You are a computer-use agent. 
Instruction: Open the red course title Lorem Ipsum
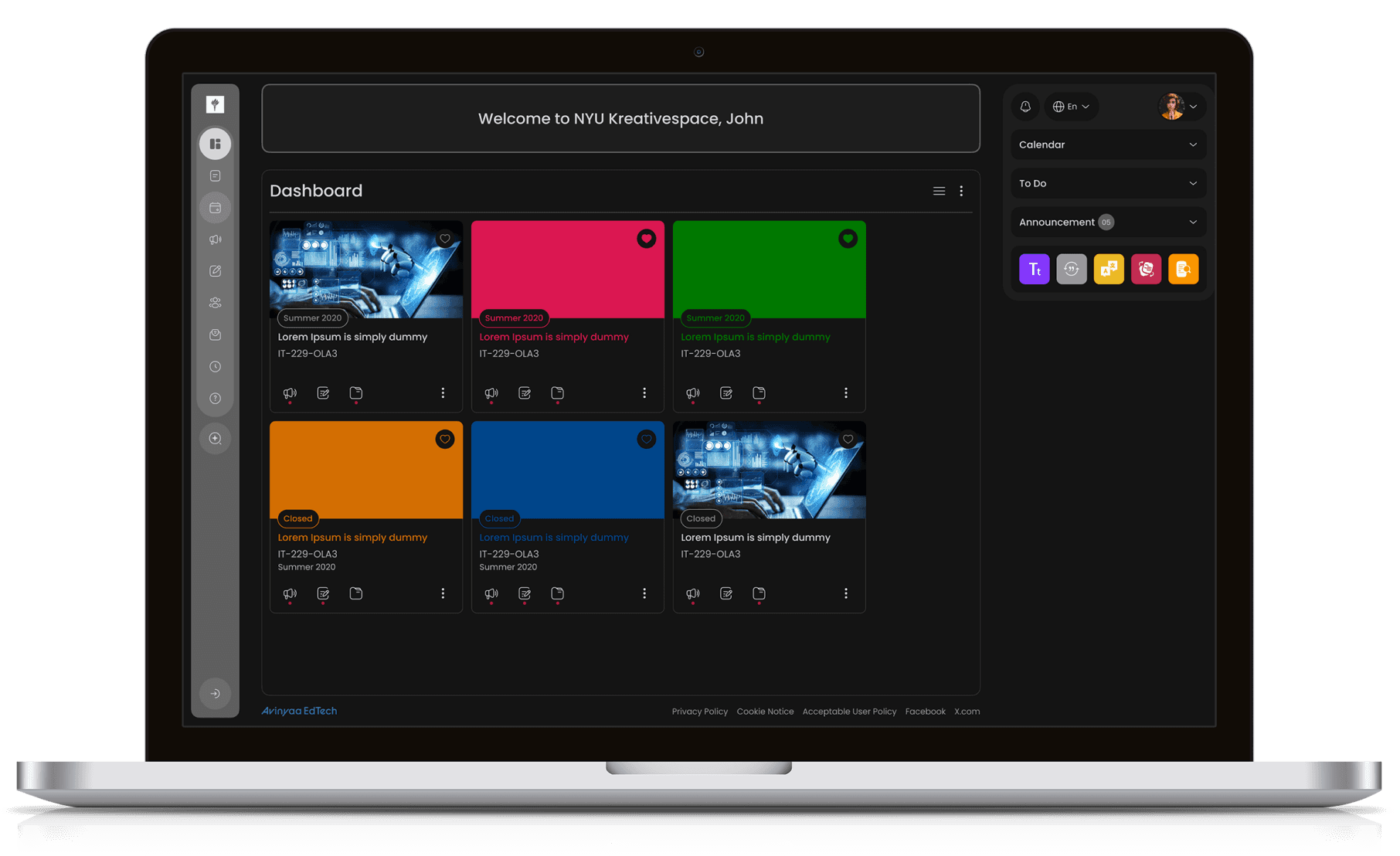coord(554,337)
